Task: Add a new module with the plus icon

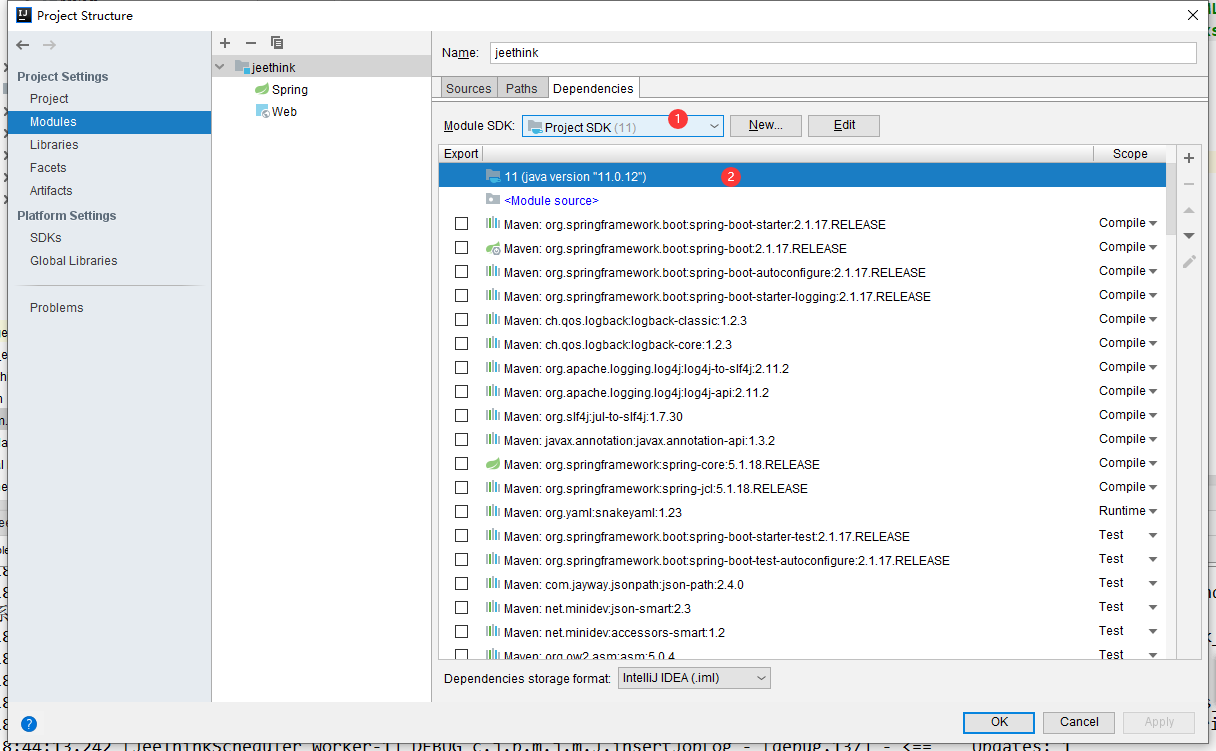Action: [225, 43]
